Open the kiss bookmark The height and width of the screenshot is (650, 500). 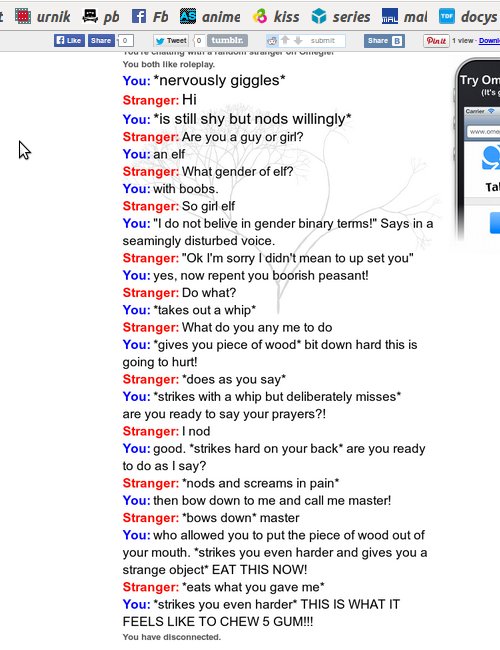276,17
